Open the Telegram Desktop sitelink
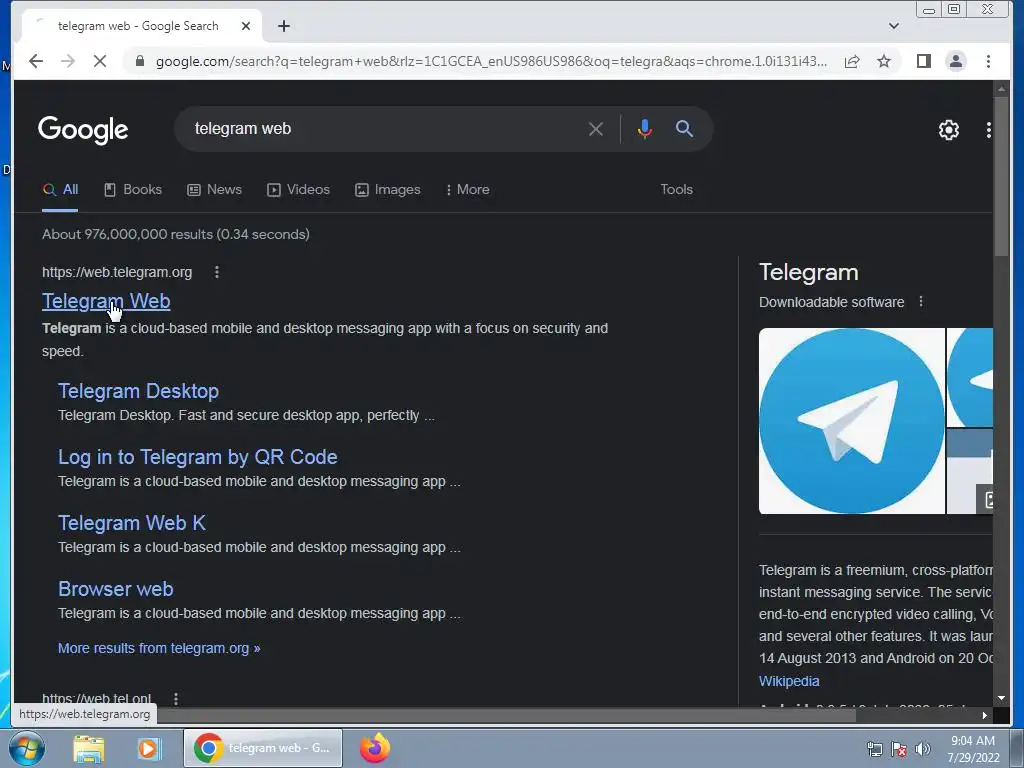 [x=138, y=391]
